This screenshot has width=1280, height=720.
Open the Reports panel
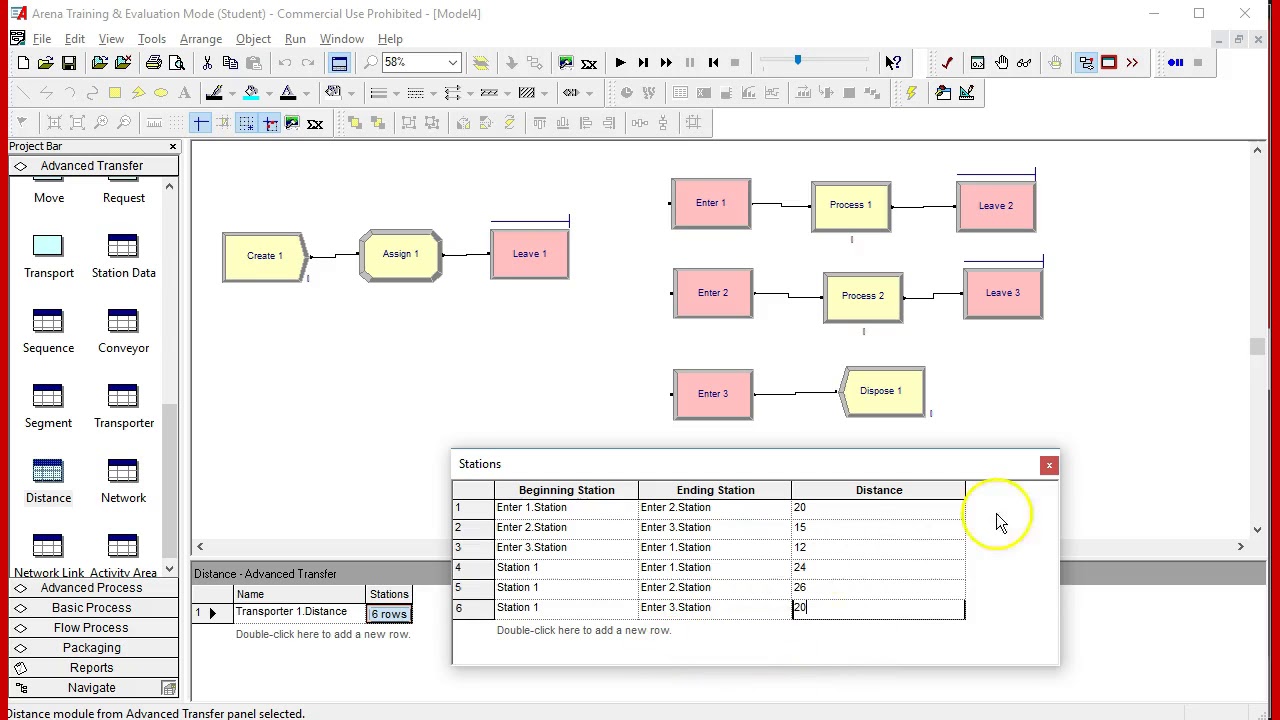(x=92, y=667)
